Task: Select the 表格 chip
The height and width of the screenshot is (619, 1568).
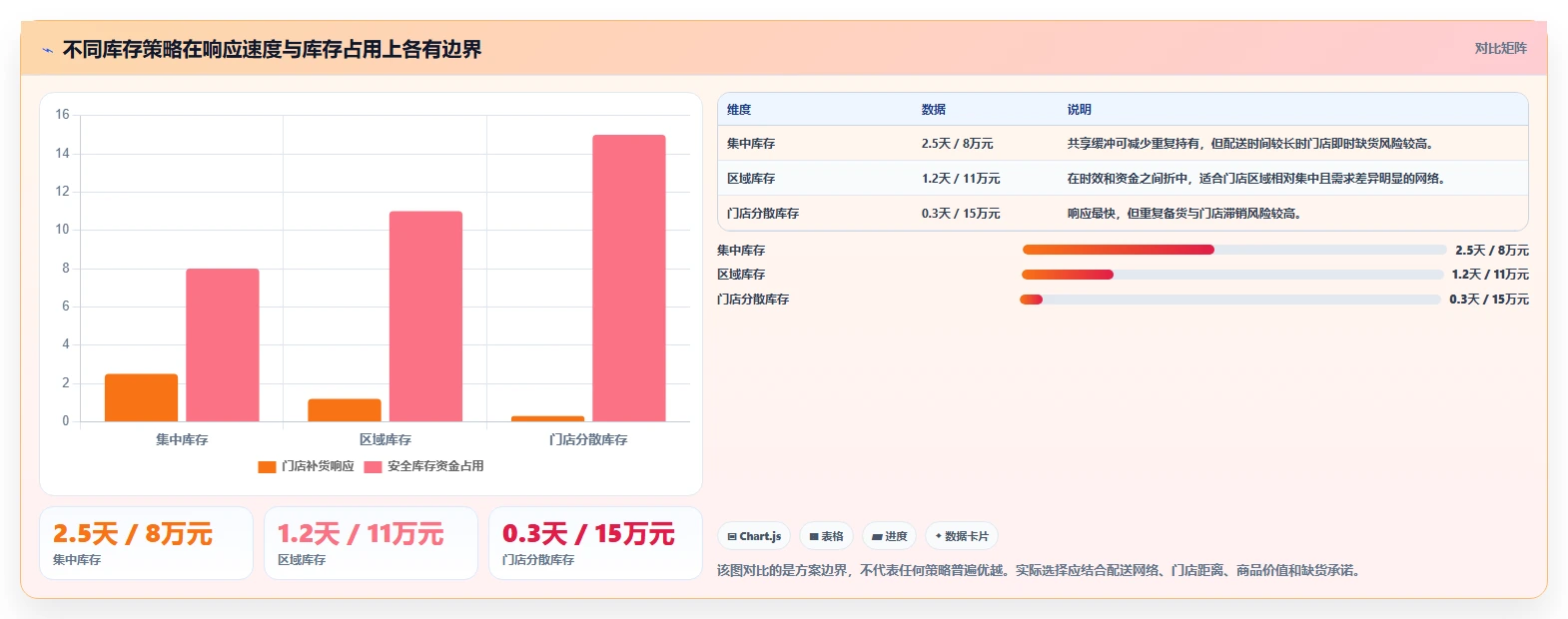Action: [826, 536]
